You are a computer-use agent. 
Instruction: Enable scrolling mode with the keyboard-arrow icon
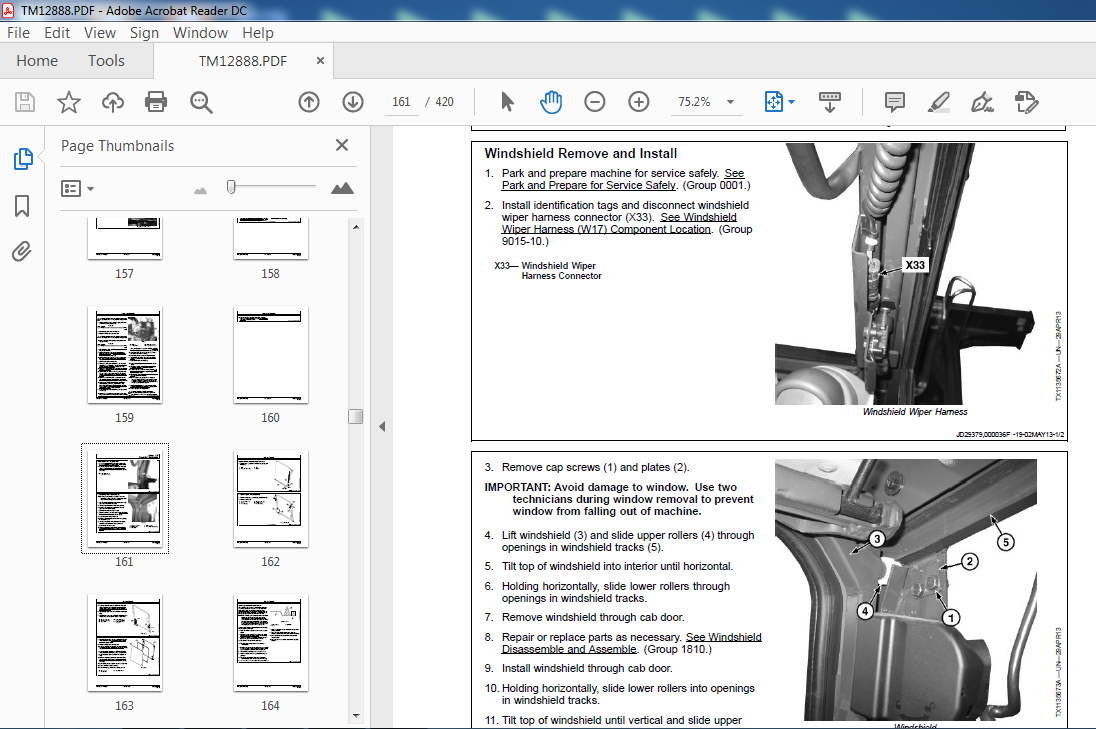click(830, 102)
